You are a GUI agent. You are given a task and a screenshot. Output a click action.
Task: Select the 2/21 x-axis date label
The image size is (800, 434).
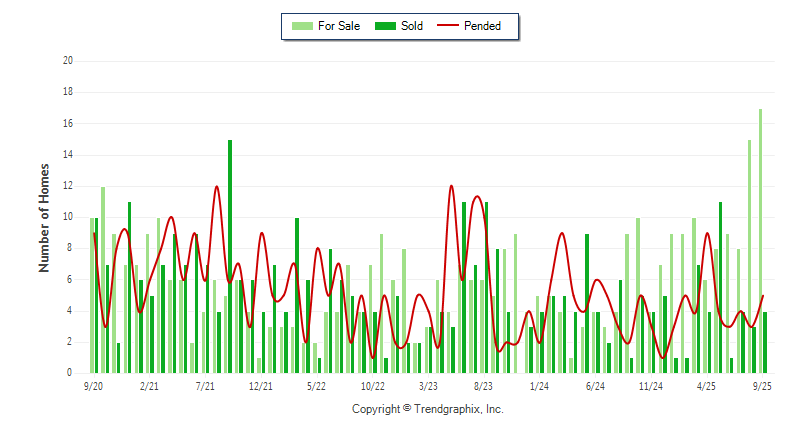pos(149,385)
